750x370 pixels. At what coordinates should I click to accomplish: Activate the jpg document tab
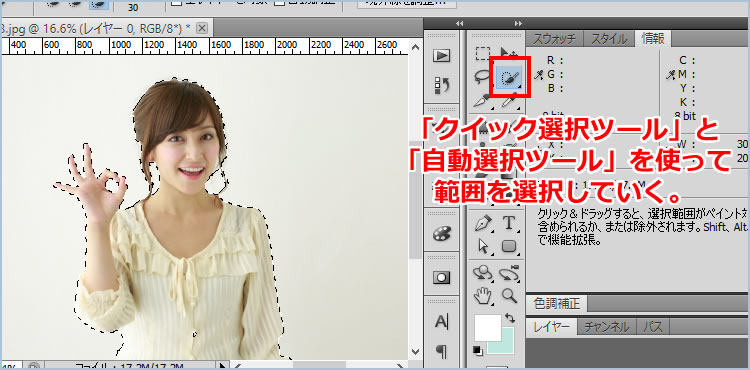98,28
